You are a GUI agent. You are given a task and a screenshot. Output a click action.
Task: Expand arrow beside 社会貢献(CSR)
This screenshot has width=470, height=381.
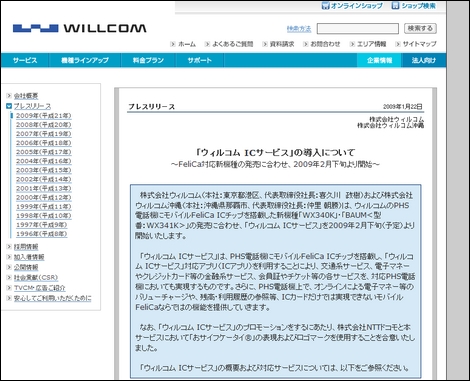(x=9, y=278)
